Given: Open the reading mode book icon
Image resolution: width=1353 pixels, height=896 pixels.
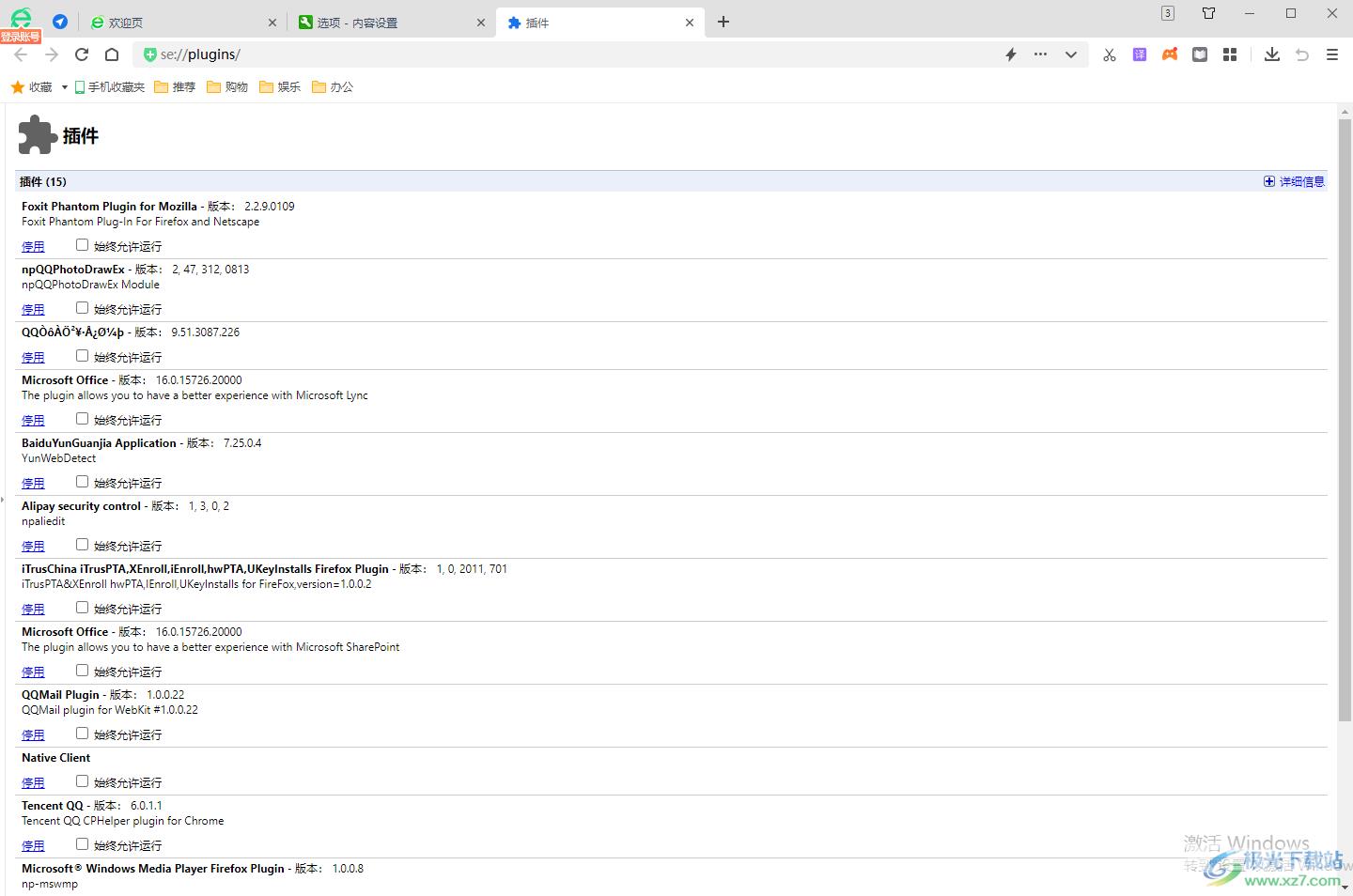Looking at the screenshot, I should (x=1200, y=54).
